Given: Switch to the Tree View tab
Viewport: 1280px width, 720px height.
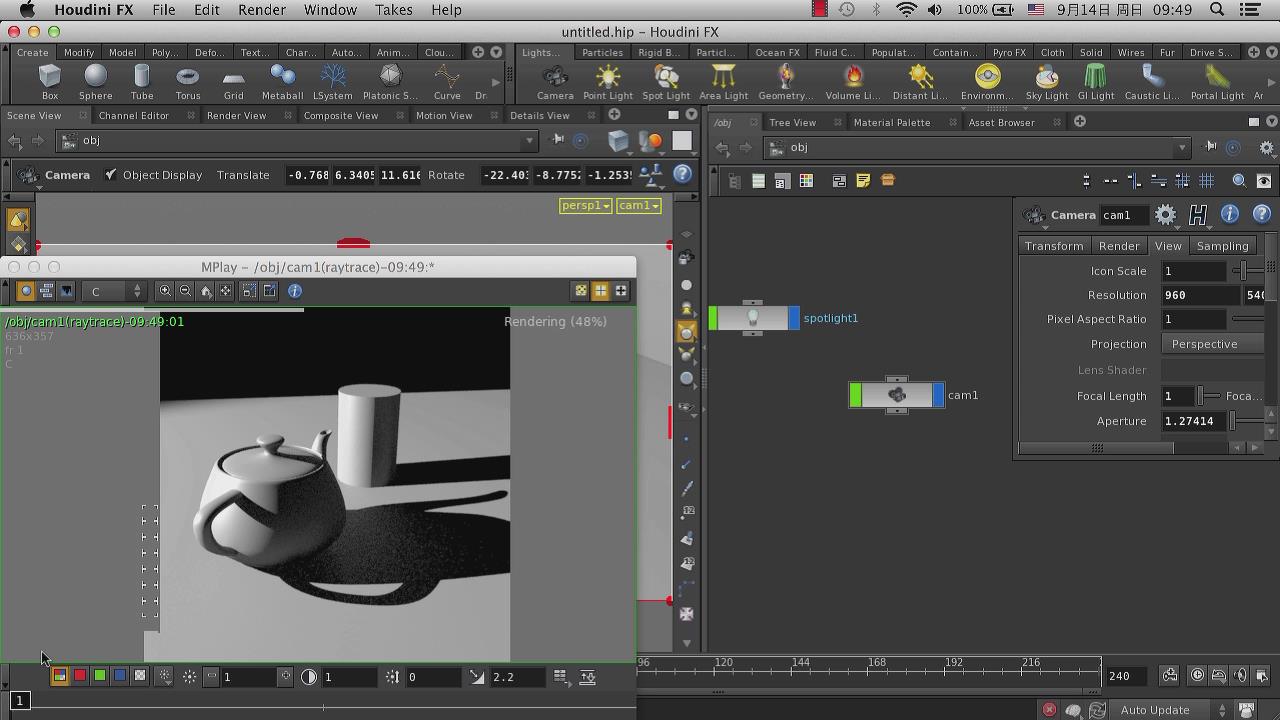Looking at the screenshot, I should tap(792, 122).
